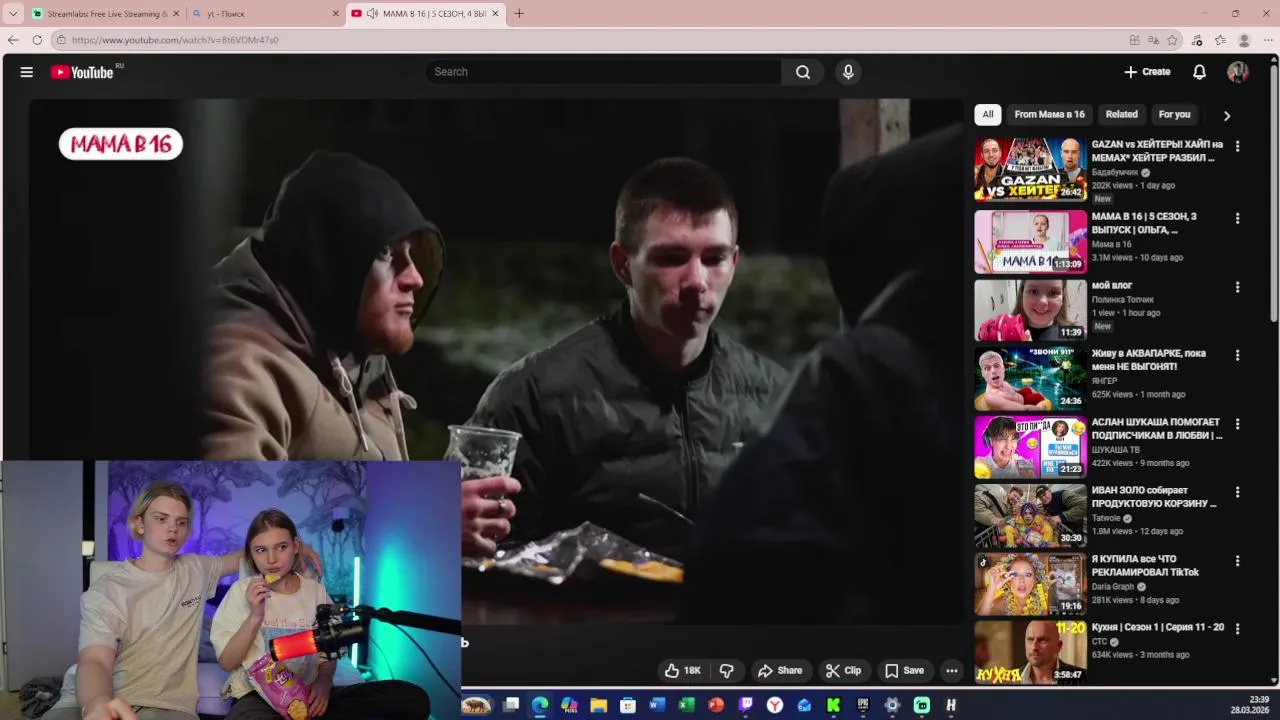Click the ИВАН ЗОЛО собирает video title

click(x=1154, y=497)
